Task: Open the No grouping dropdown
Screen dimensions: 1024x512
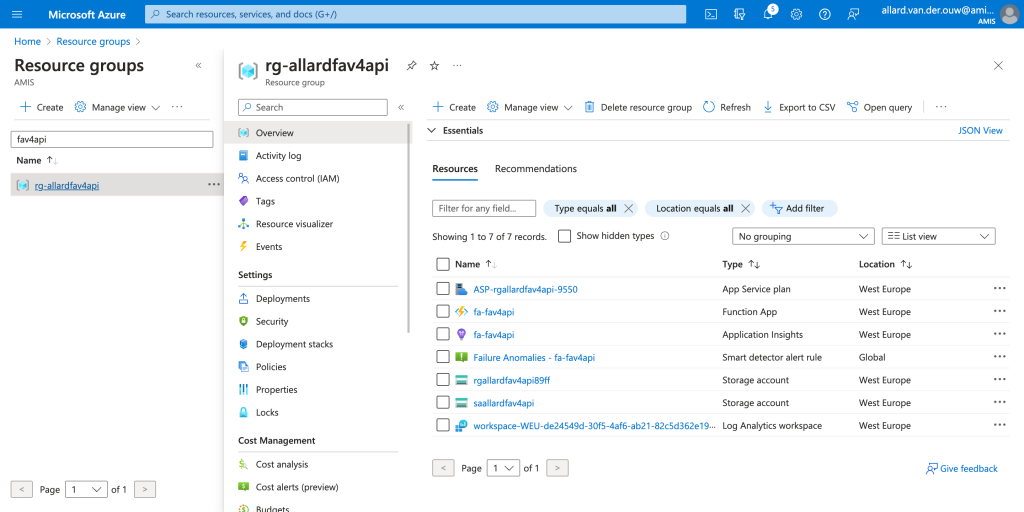Action: tap(803, 236)
